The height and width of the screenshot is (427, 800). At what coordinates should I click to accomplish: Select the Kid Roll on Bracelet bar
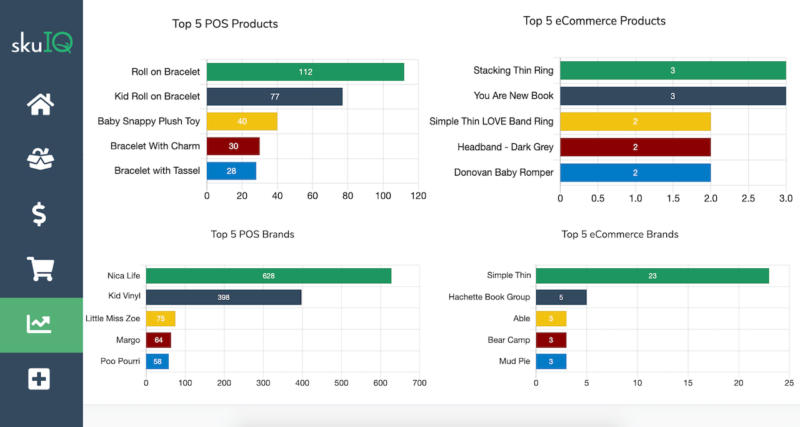(274, 97)
